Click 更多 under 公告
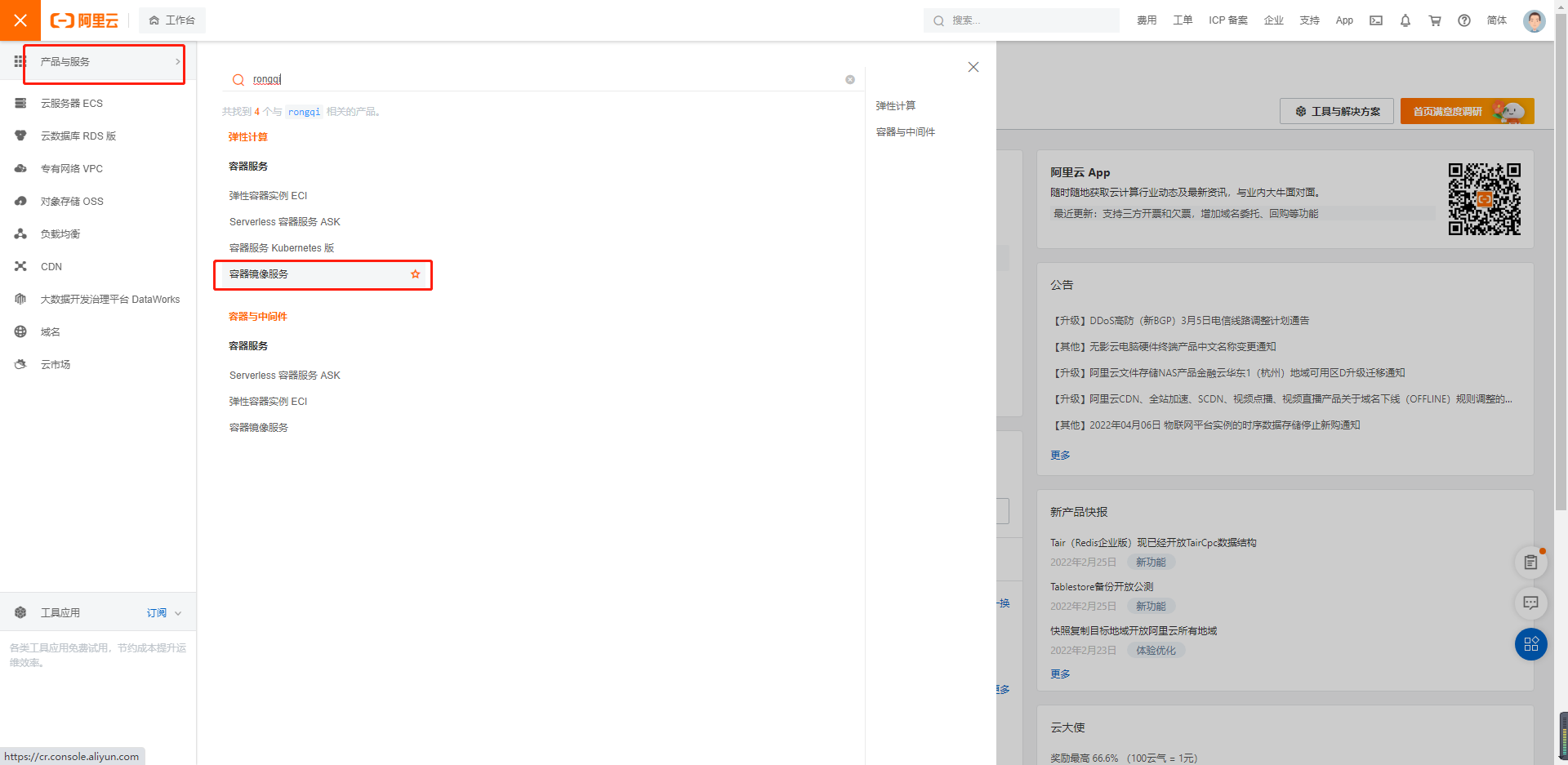This screenshot has height=765, width=1568. click(1060, 455)
